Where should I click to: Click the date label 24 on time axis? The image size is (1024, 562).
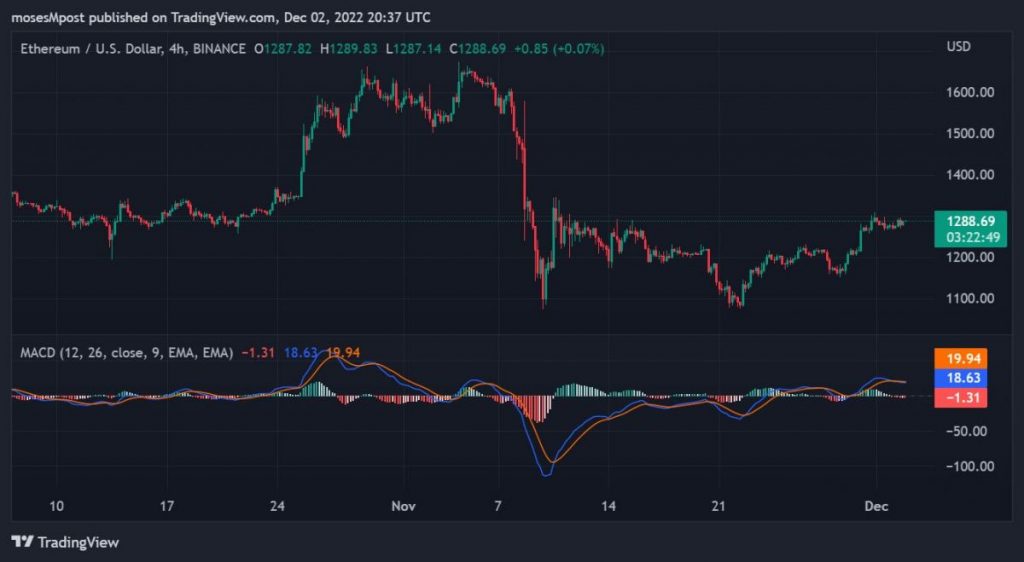pos(277,507)
